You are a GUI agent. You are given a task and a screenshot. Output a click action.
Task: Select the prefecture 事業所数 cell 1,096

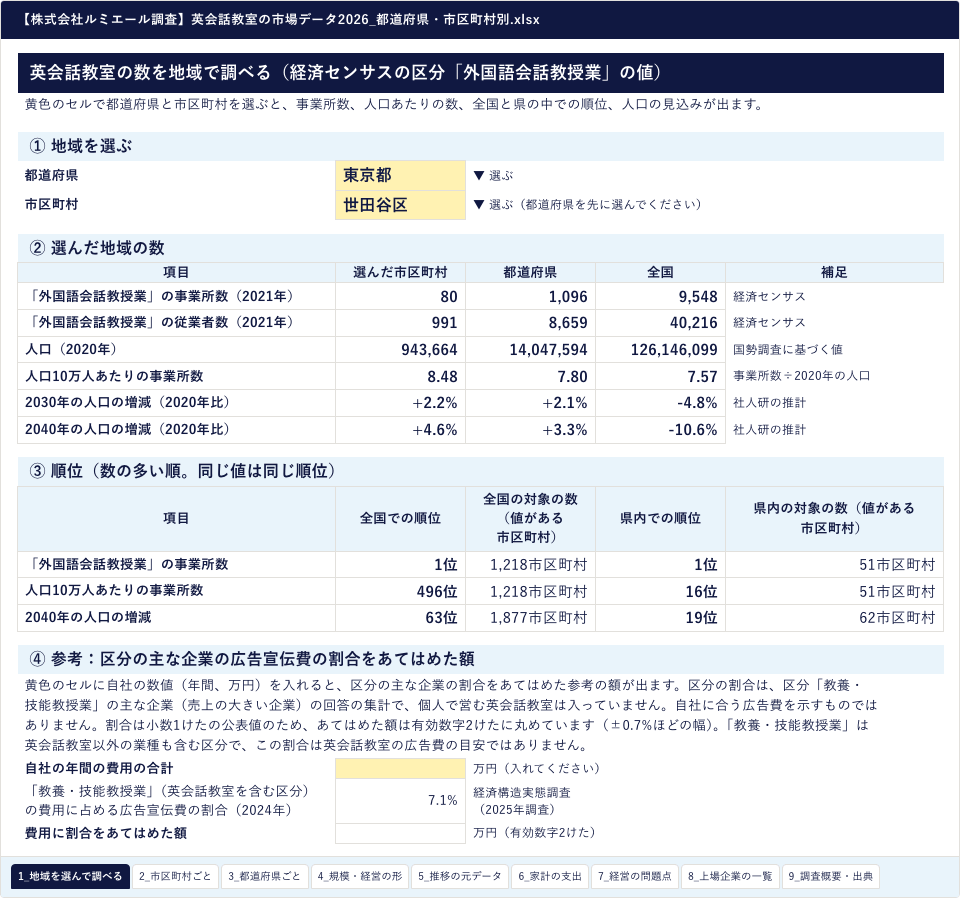(530, 296)
